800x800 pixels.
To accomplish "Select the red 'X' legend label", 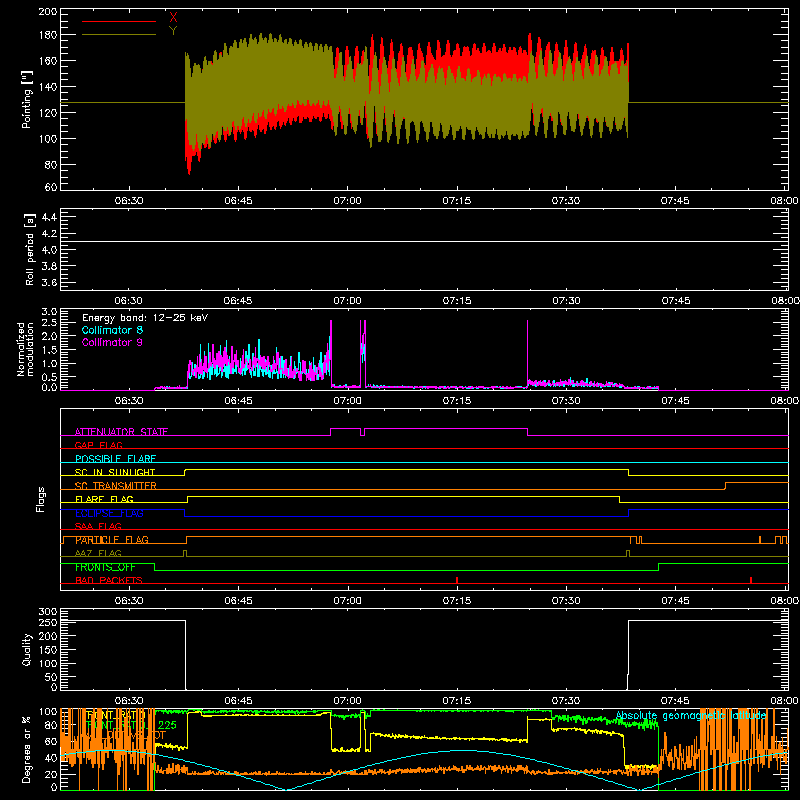I will (x=173, y=18).
